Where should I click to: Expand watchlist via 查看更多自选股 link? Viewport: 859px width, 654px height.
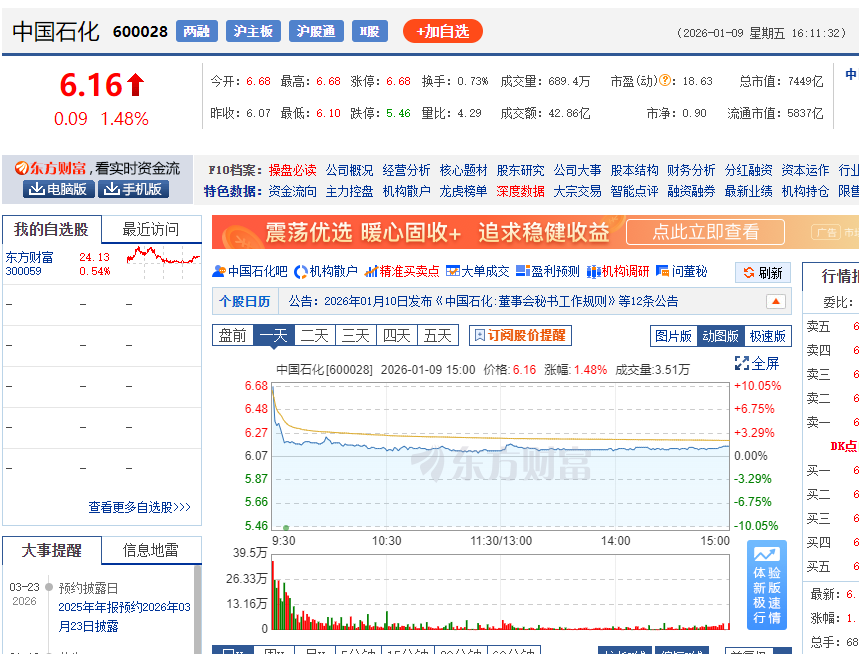[139, 507]
